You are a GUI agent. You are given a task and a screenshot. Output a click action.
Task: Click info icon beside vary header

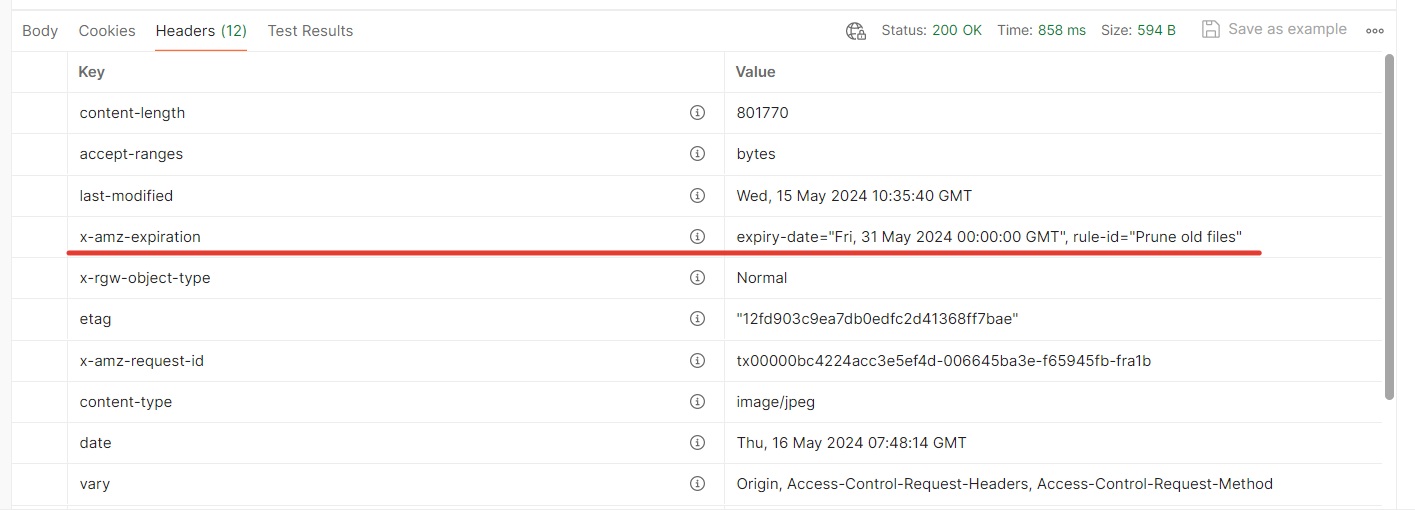coord(697,484)
